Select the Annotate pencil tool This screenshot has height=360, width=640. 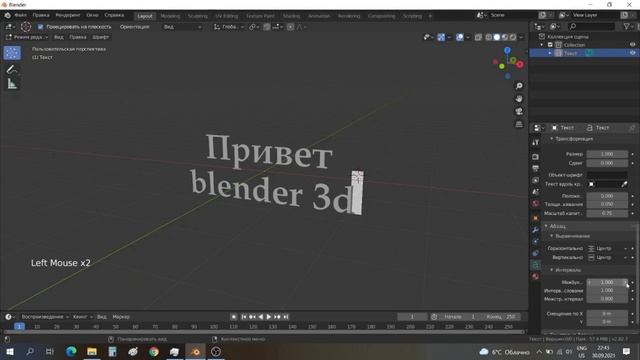pyautogui.click(x=11, y=69)
